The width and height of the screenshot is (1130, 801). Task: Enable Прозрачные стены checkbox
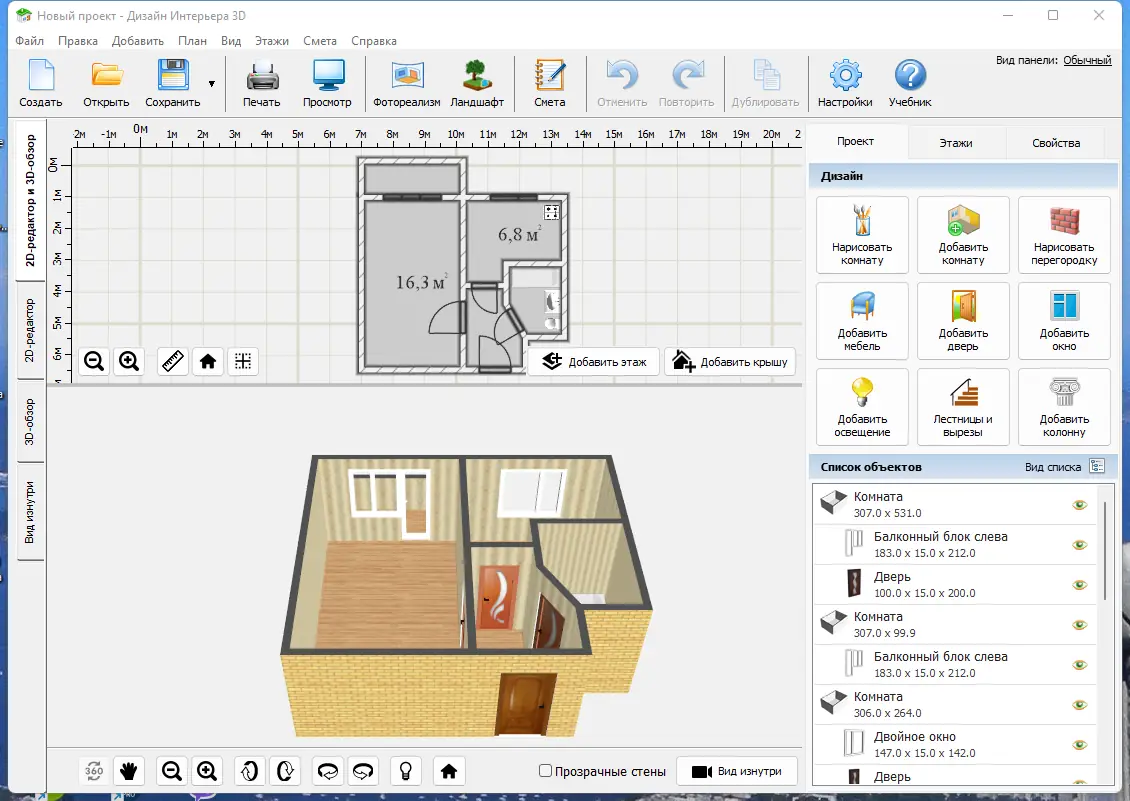click(x=546, y=771)
